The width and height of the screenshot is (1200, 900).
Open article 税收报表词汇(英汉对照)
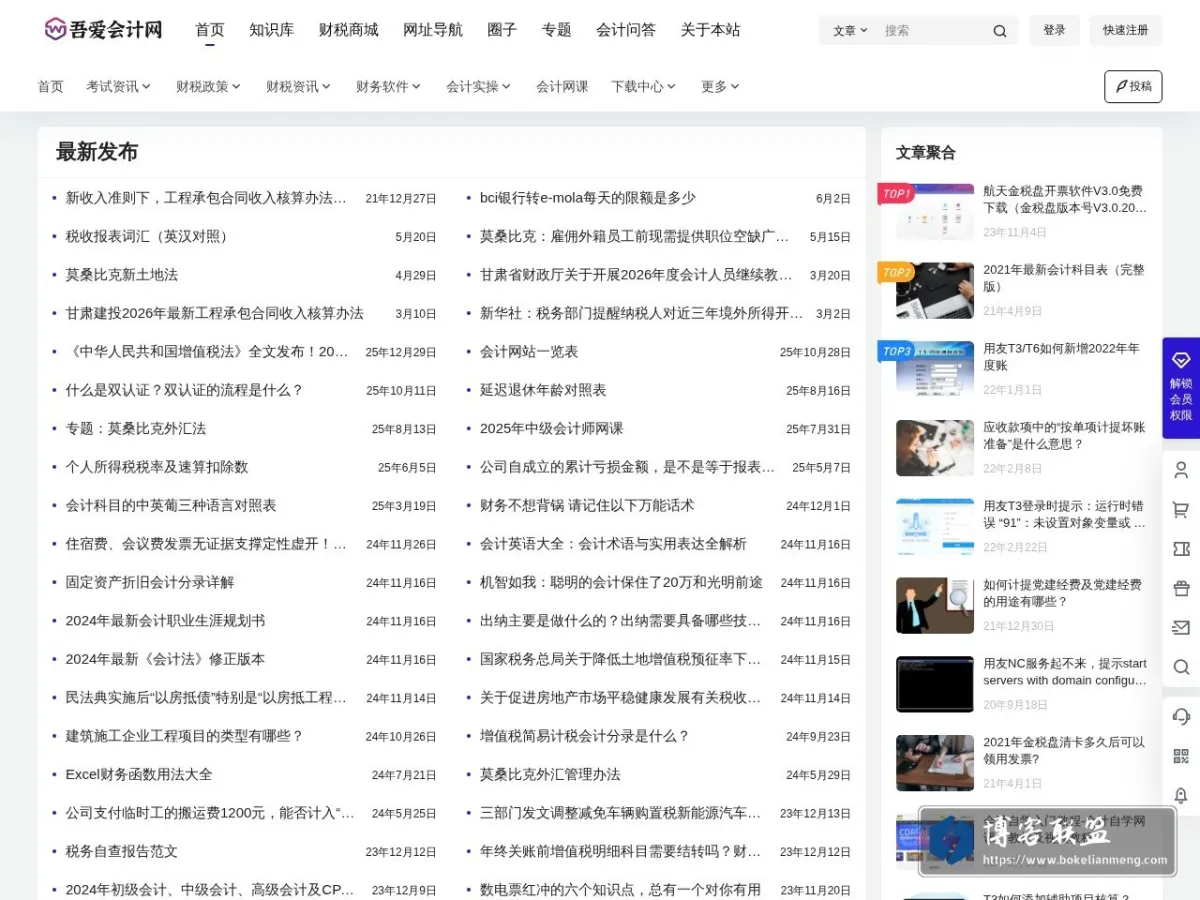coord(149,237)
